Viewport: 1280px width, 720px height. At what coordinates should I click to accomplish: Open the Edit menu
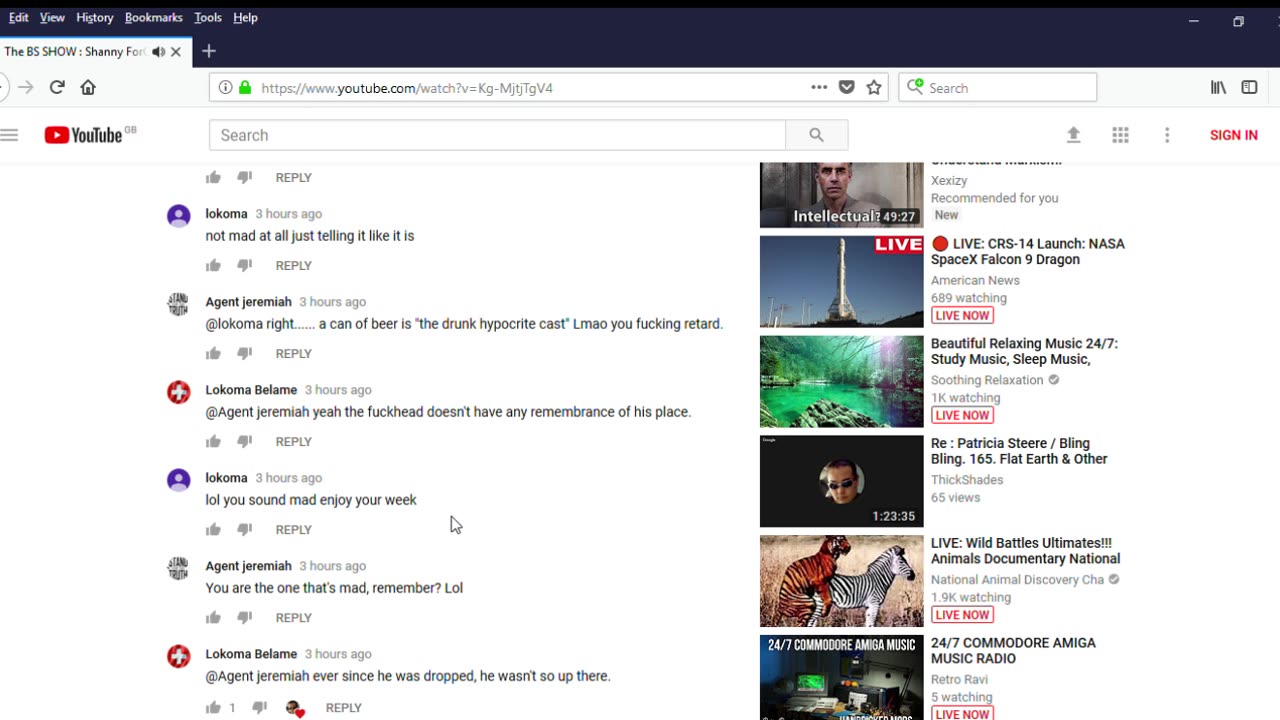click(x=18, y=17)
